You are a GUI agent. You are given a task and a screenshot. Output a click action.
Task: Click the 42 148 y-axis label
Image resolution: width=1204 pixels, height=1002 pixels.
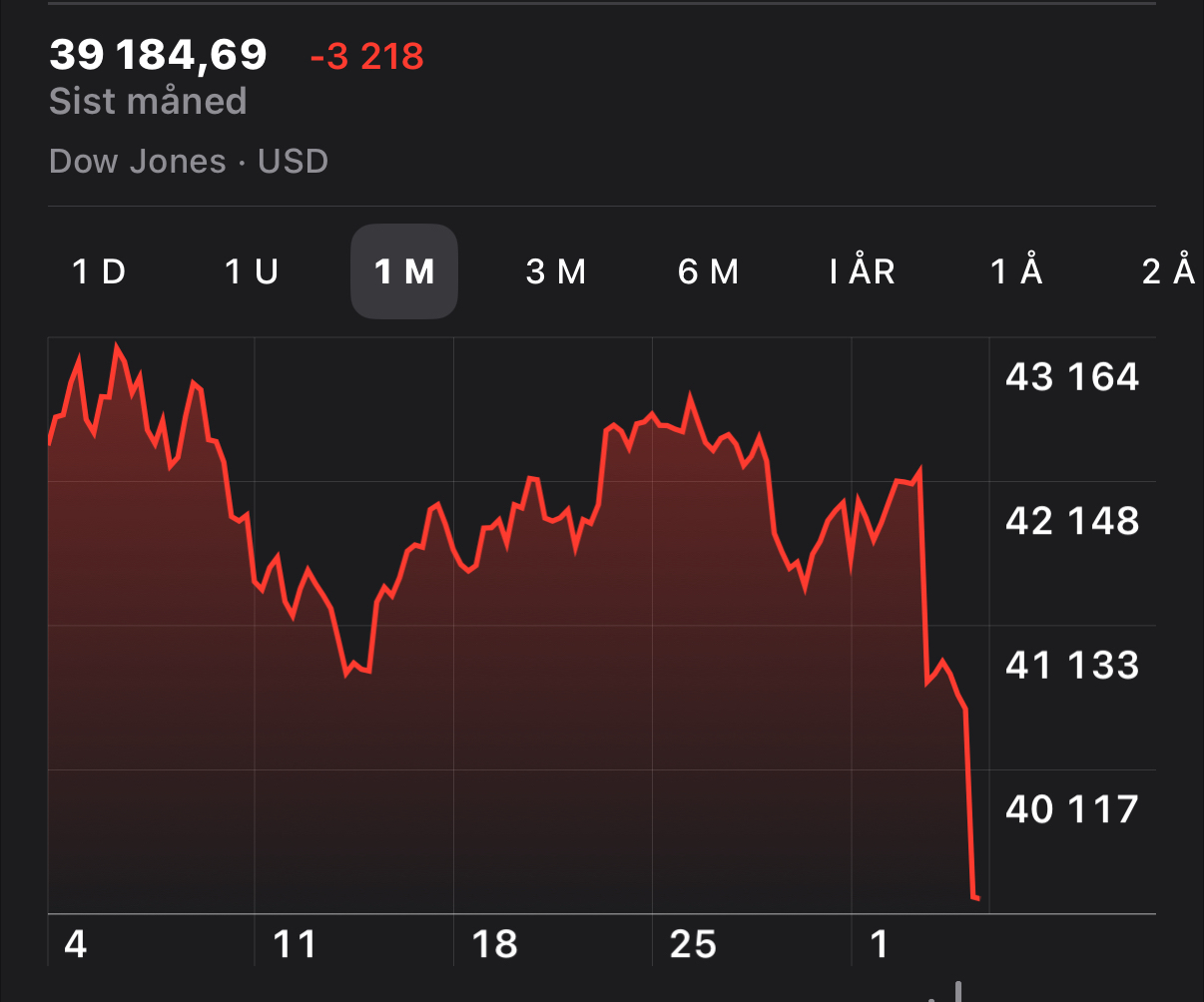click(x=1071, y=521)
